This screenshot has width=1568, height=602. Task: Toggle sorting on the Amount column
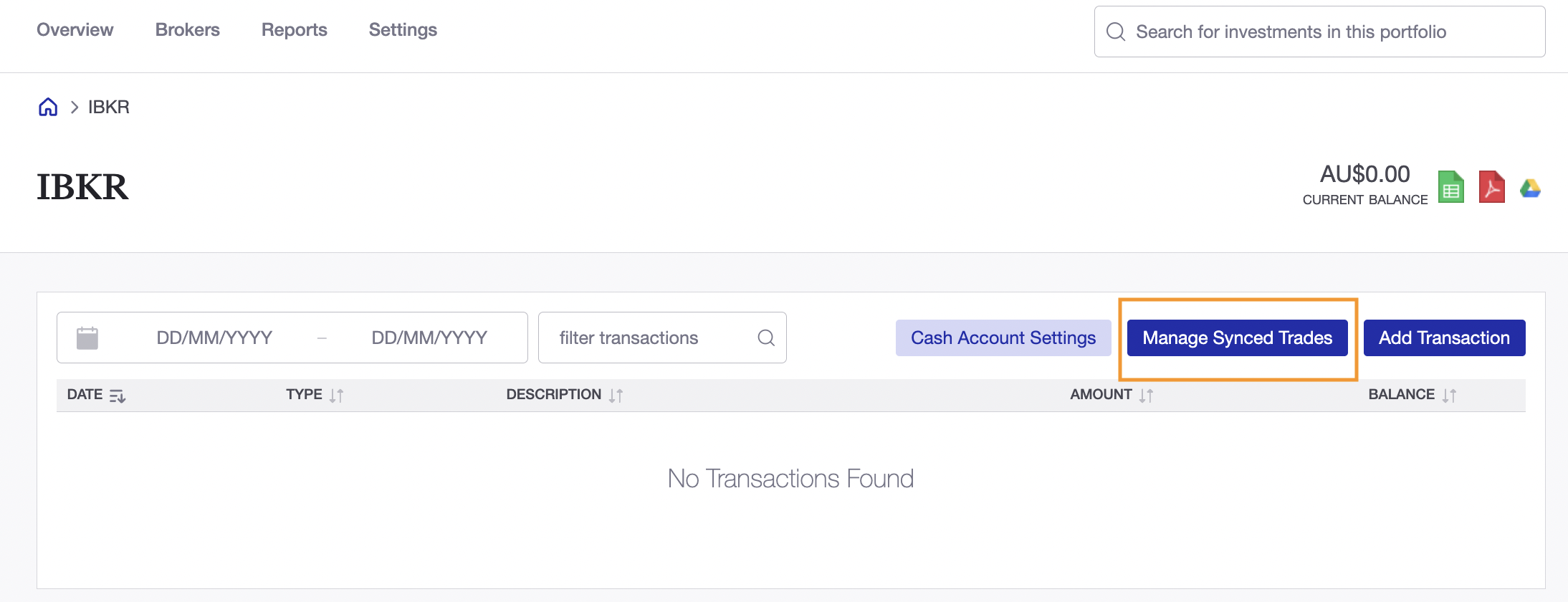click(1147, 395)
